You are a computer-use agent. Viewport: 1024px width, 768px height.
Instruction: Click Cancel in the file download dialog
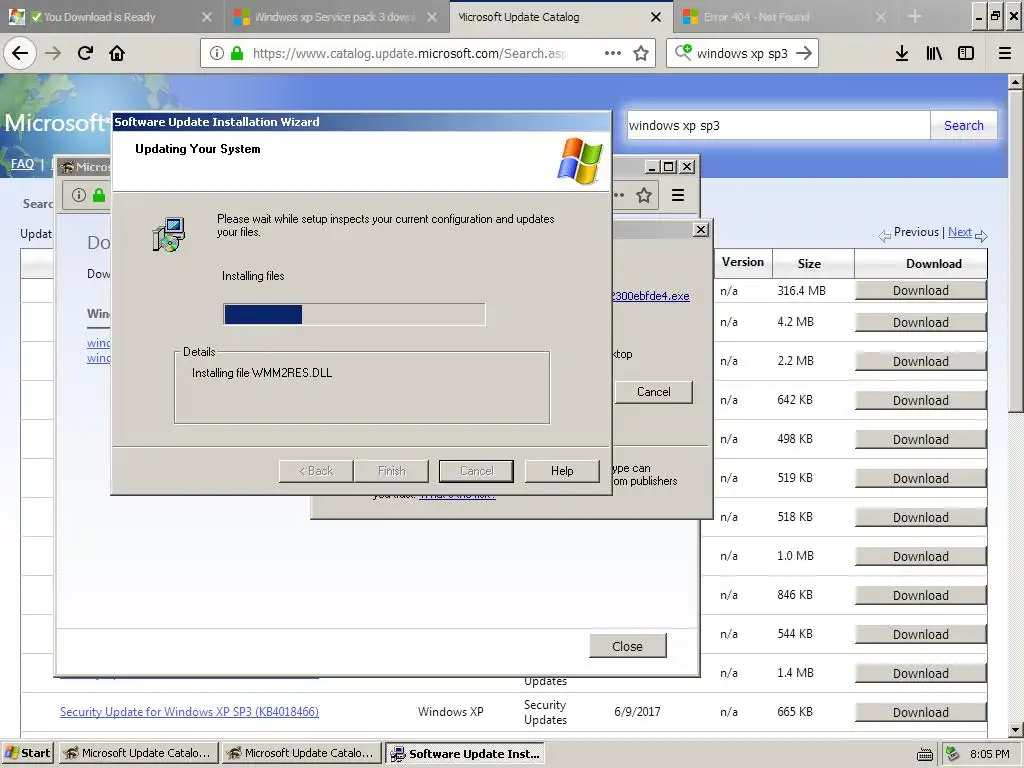653,392
